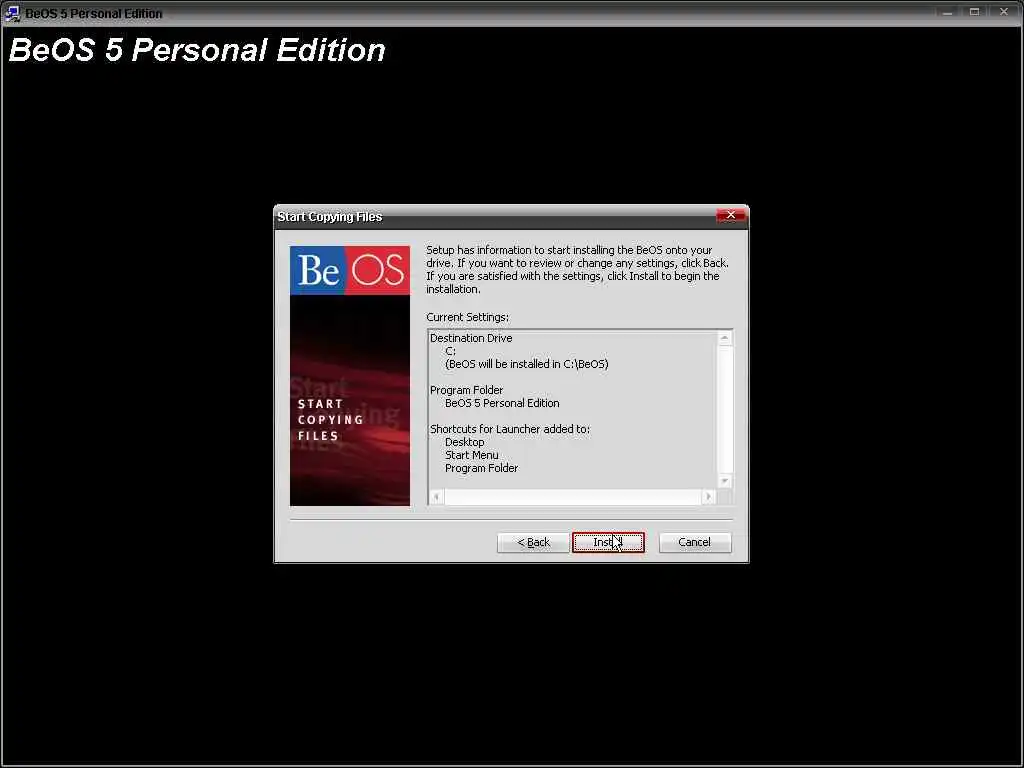Viewport: 1024px width, 768px height.
Task: Close the Start Copying Files dialog
Action: (731, 216)
